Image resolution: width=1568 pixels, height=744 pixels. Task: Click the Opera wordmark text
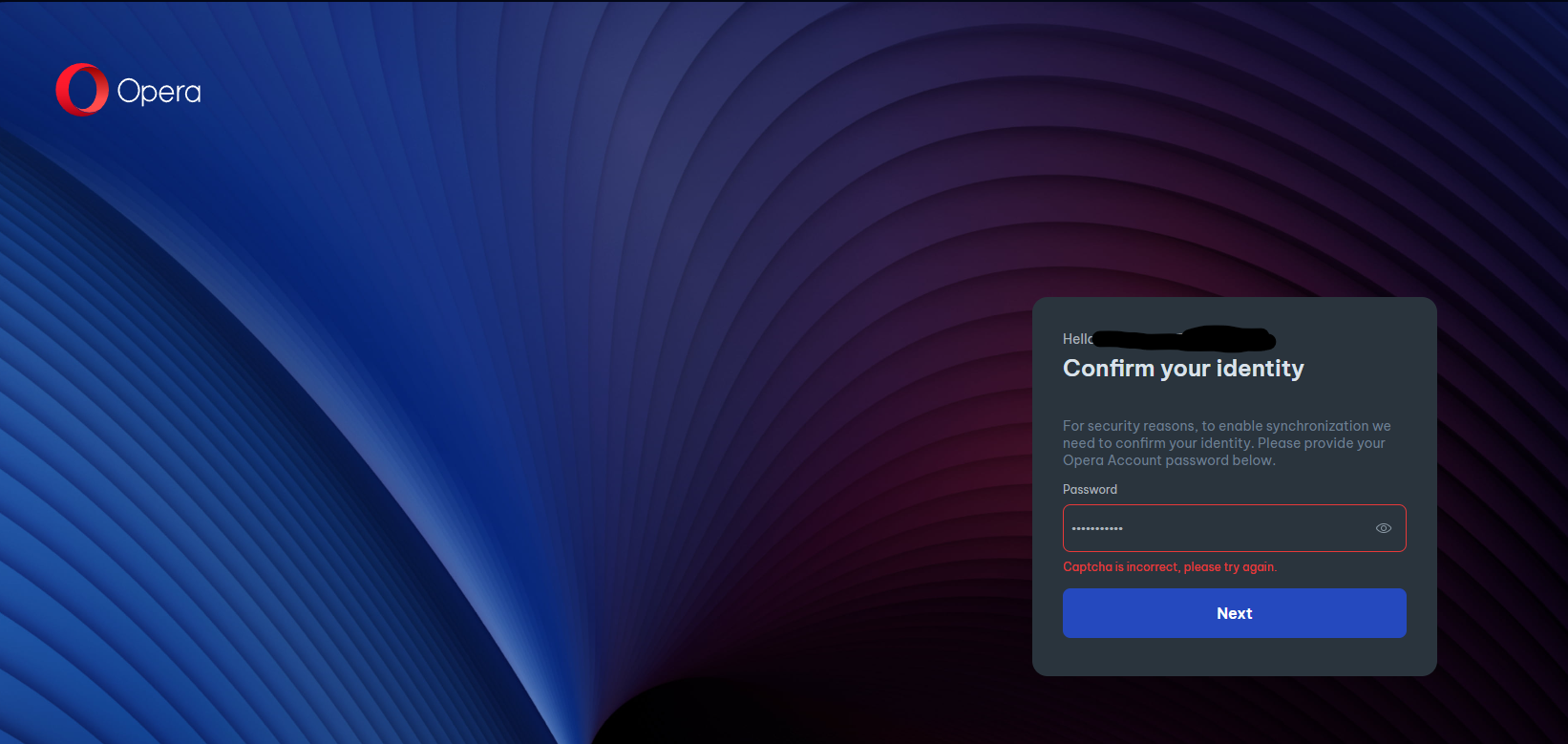coord(159,92)
